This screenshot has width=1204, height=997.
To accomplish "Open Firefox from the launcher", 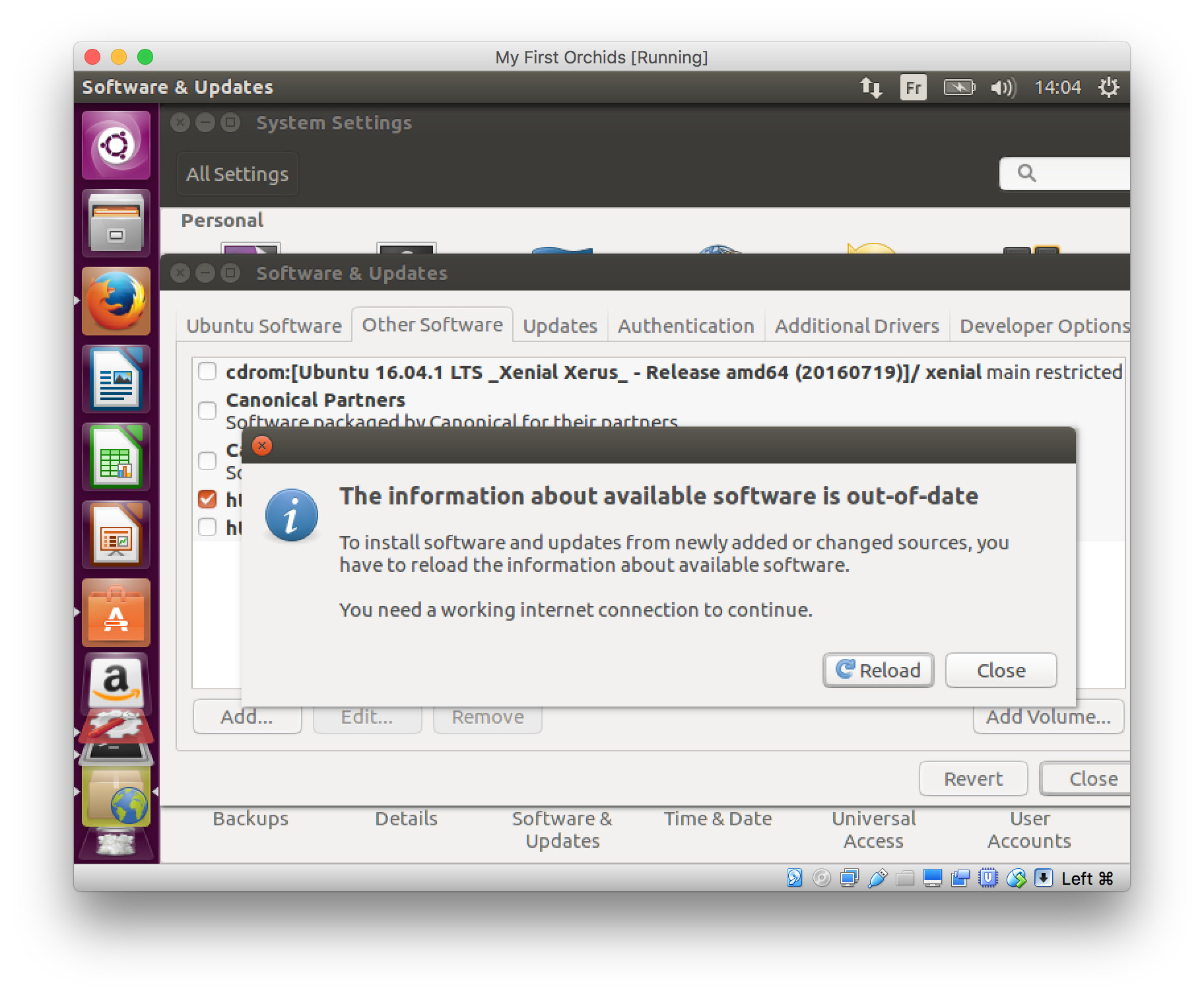I will (116, 301).
